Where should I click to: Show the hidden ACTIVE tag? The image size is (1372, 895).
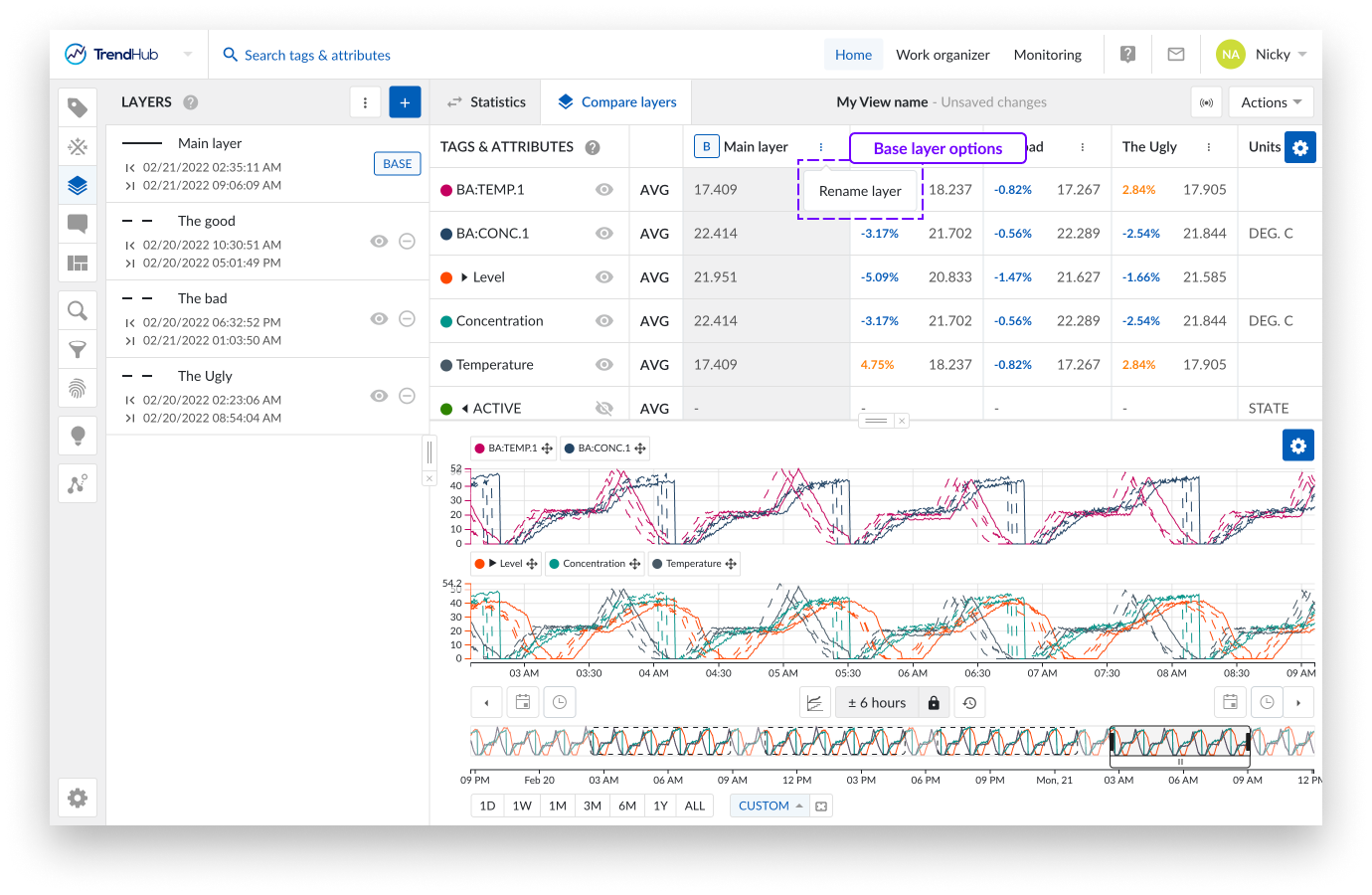[x=603, y=409]
